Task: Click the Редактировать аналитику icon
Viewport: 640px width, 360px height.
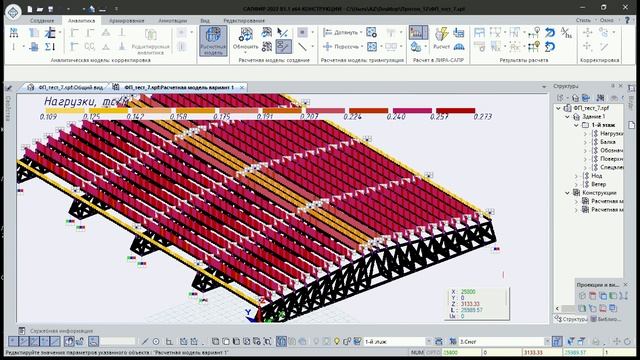Action: [151, 35]
